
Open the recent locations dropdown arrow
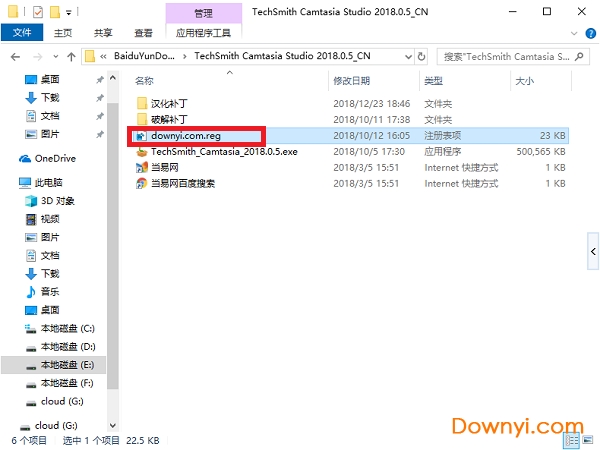pos(56,57)
